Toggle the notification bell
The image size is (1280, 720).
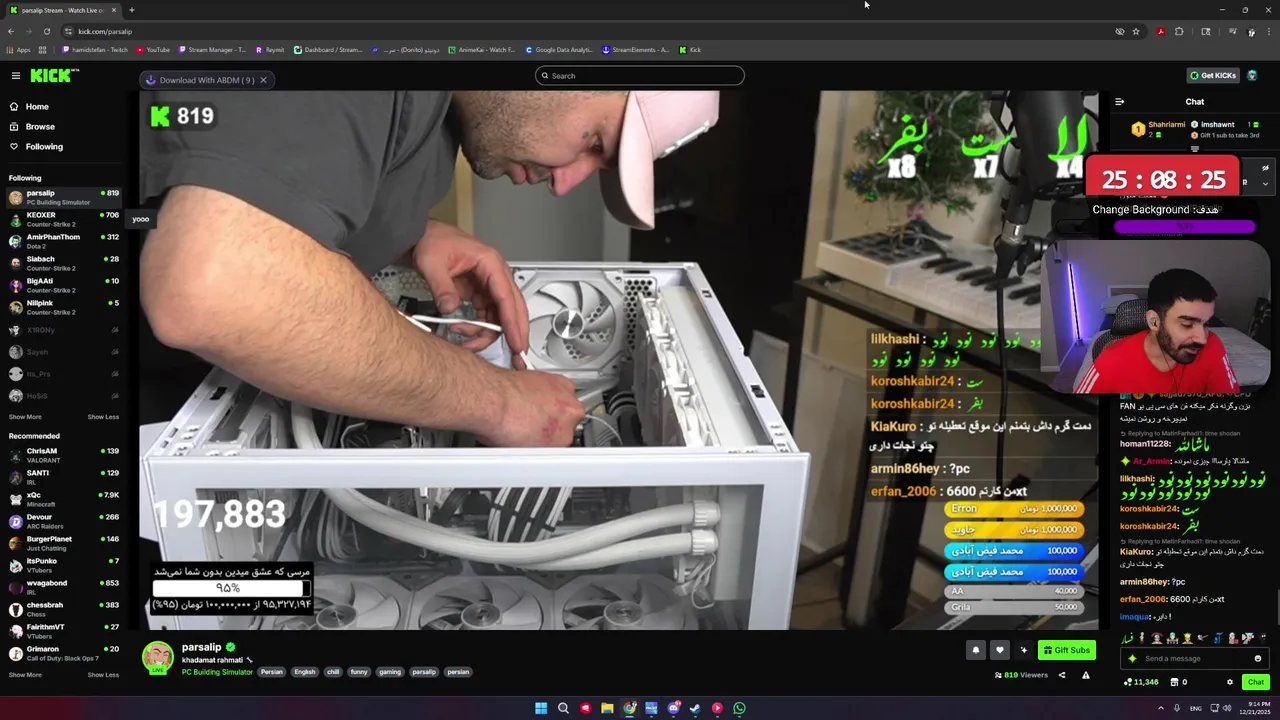click(976, 650)
